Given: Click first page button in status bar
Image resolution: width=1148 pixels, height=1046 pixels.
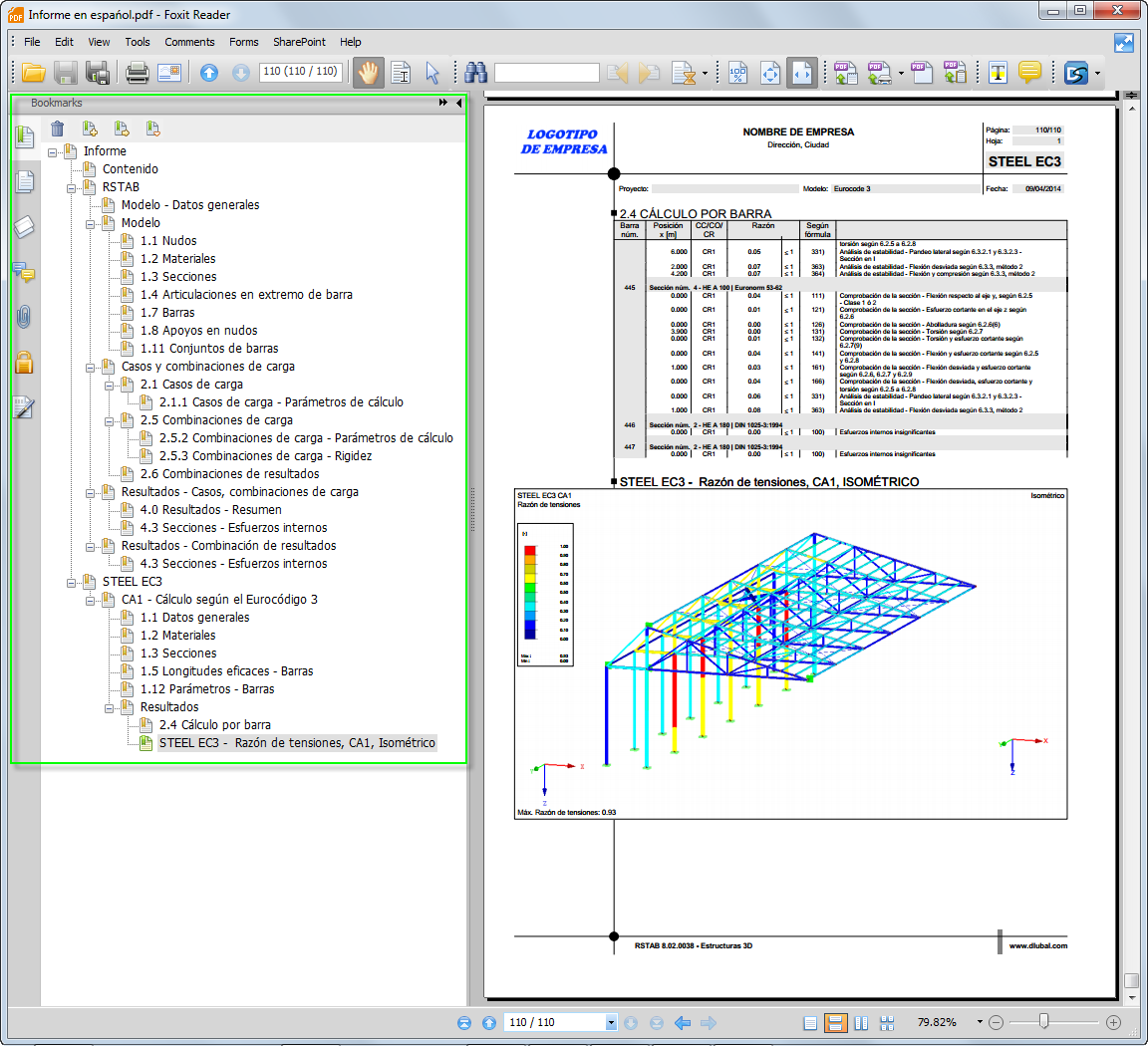Looking at the screenshot, I should tap(464, 1022).
